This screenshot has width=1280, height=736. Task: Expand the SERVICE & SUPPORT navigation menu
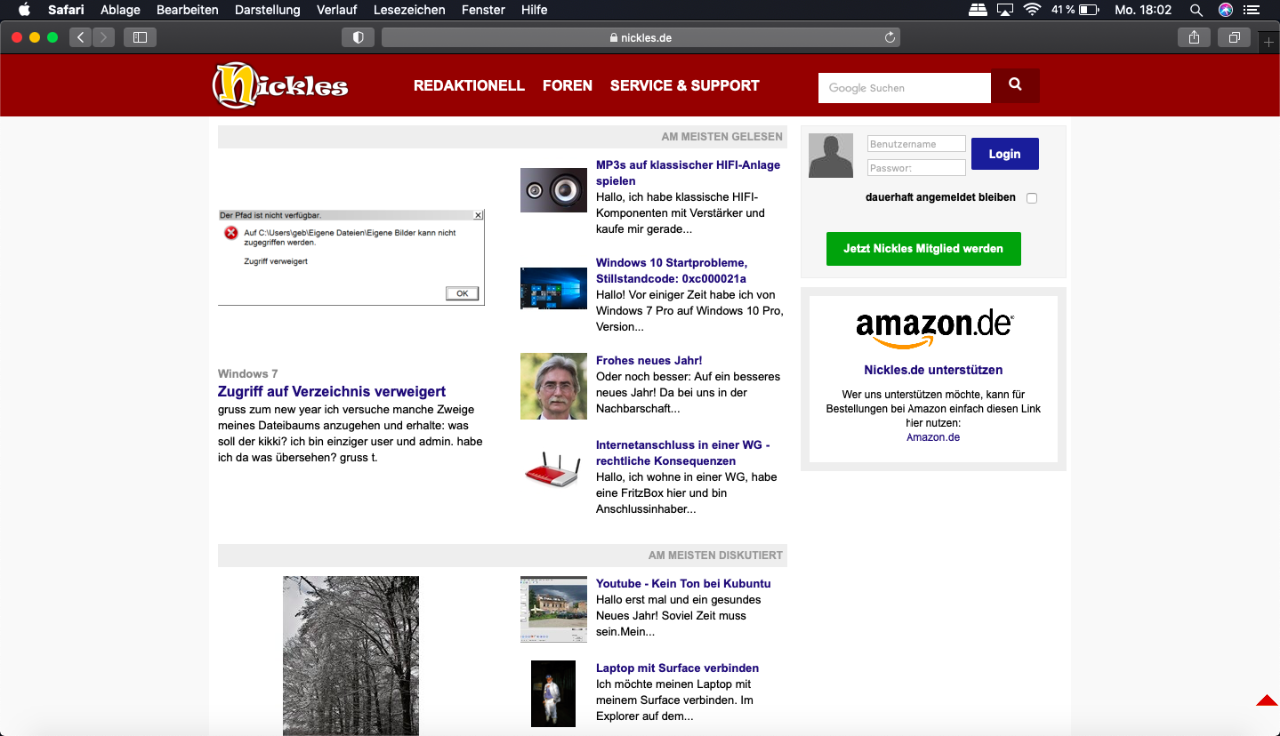coord(685,86)
